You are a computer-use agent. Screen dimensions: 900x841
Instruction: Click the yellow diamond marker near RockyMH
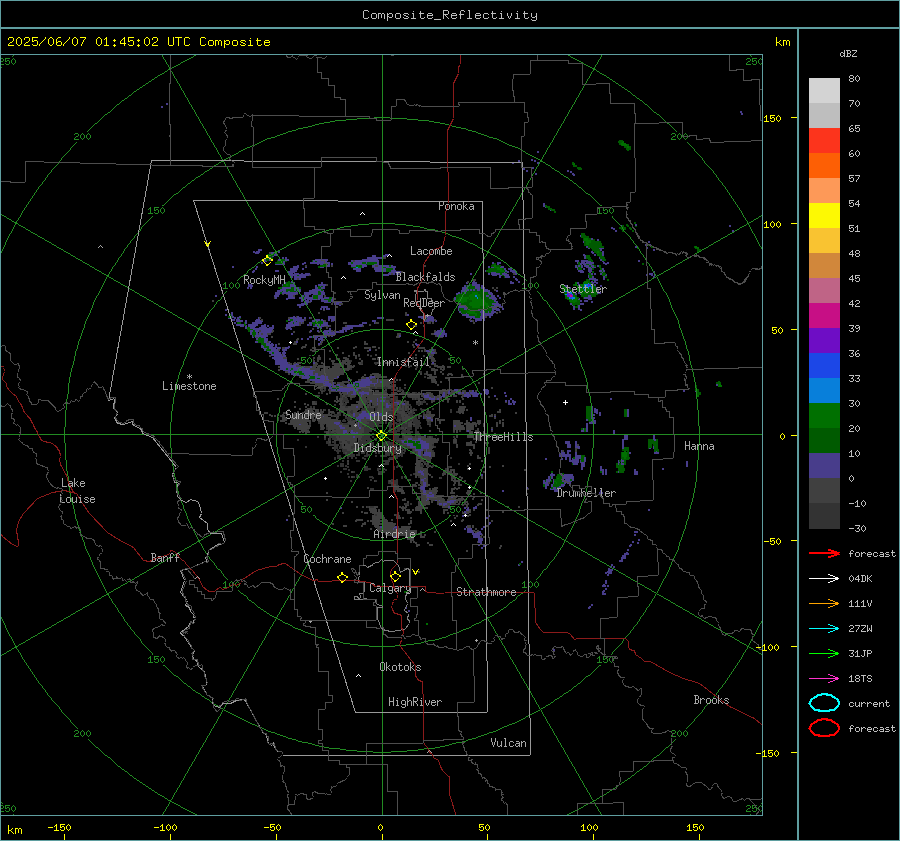(x=267, y=261)
